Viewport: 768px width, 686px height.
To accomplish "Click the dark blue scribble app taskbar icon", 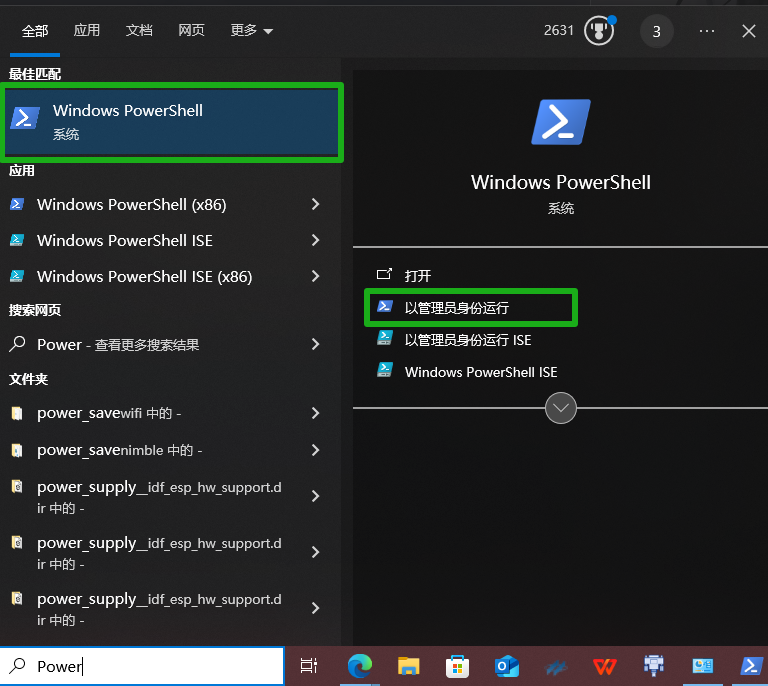I will 555,667.
